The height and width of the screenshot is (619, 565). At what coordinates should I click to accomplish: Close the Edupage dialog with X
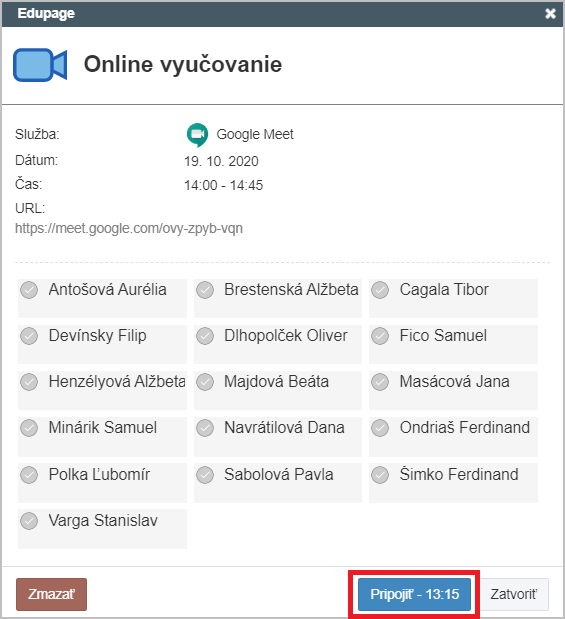click(x=550, y=14)
